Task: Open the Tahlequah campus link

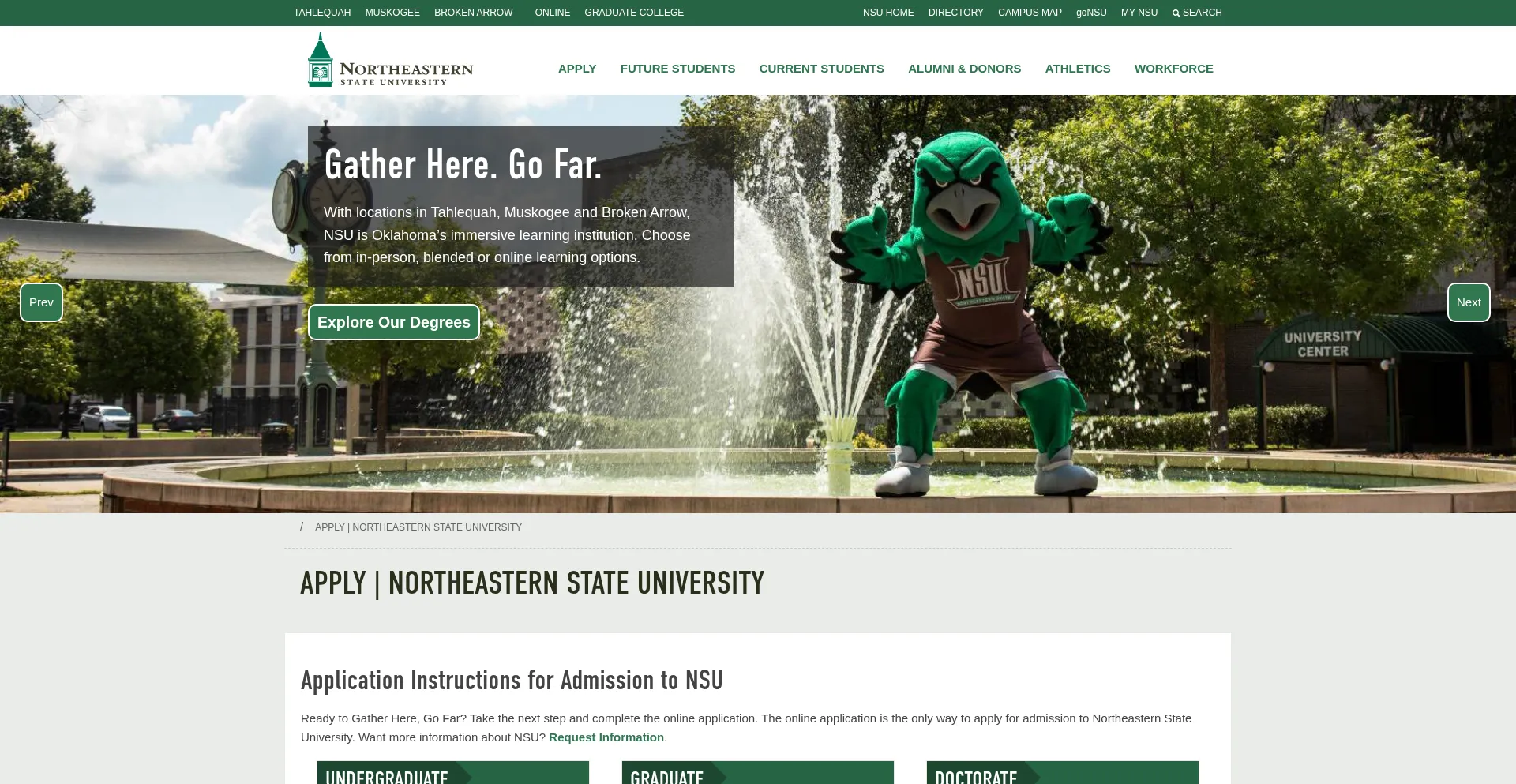Action: click(322, 13)
